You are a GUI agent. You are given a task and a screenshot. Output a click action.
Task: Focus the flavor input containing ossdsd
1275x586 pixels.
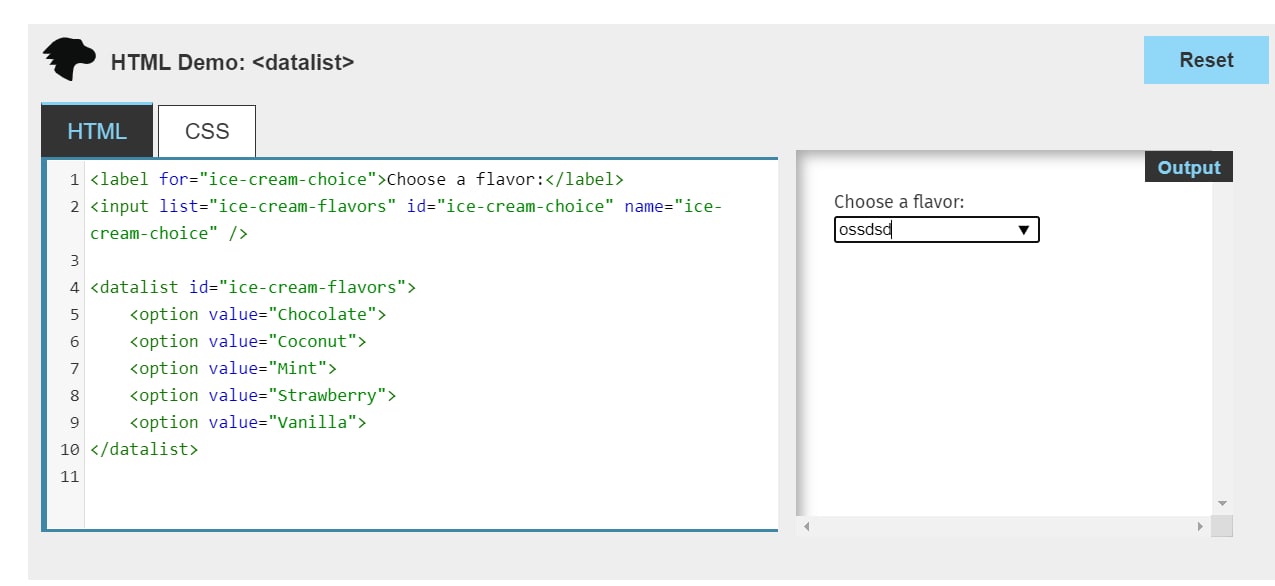click(936, 230)
